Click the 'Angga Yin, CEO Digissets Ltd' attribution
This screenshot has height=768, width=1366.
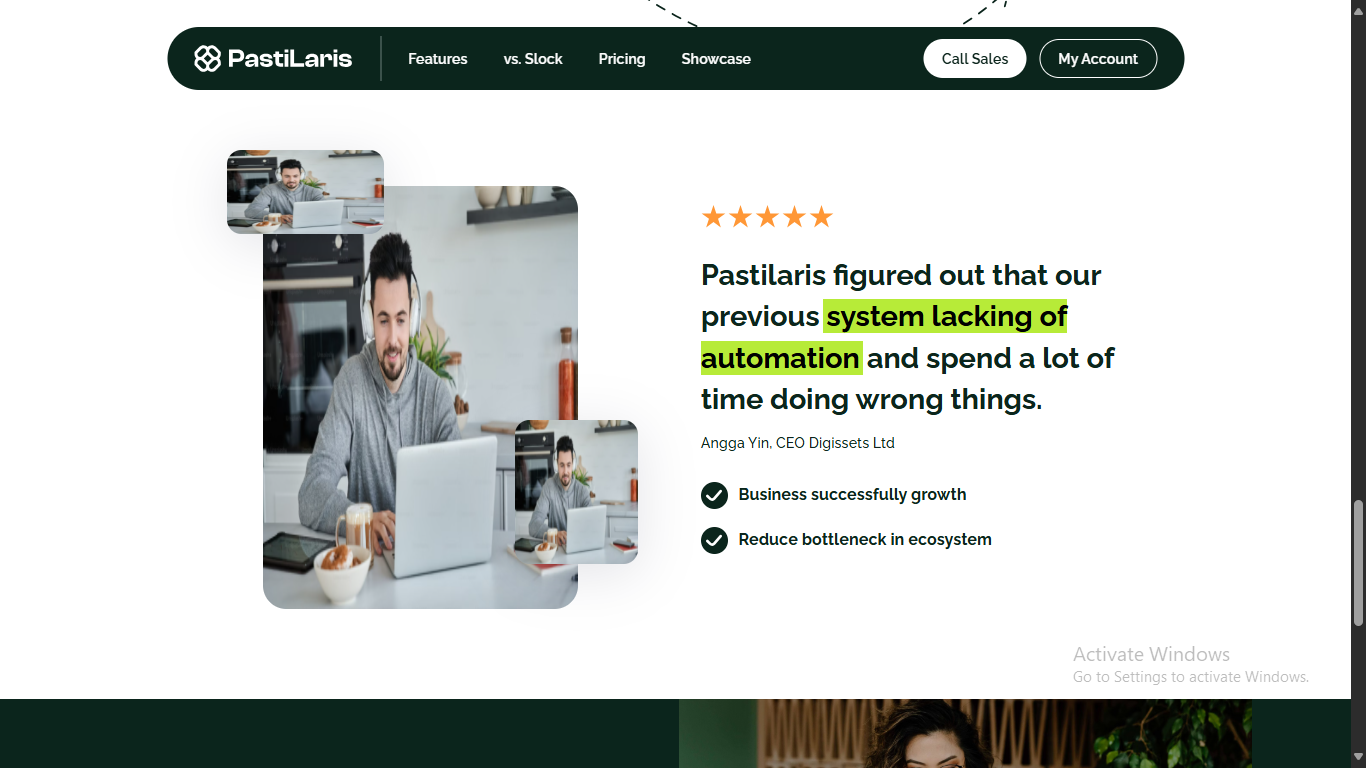(x=798, y=443)
